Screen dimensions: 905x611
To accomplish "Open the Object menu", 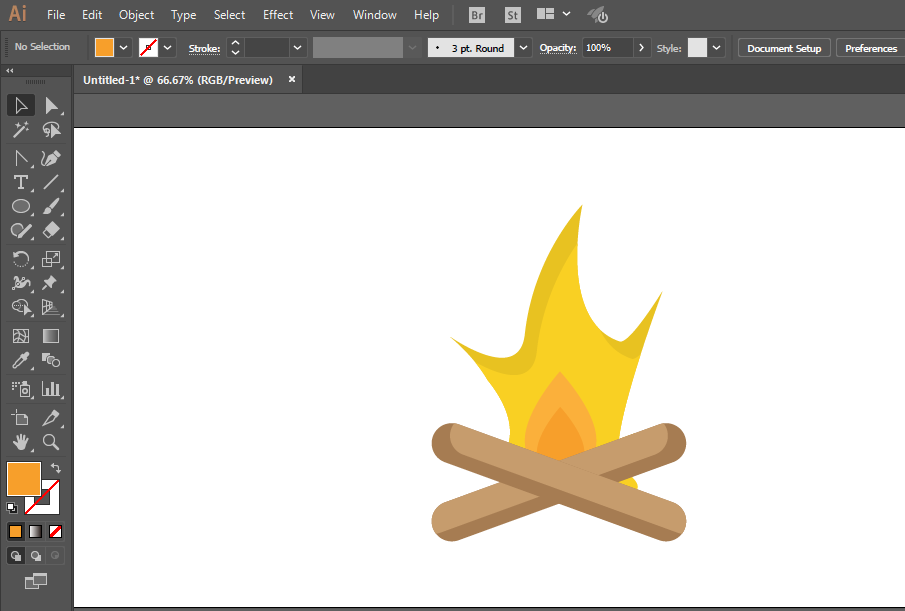I will point(137,15).
